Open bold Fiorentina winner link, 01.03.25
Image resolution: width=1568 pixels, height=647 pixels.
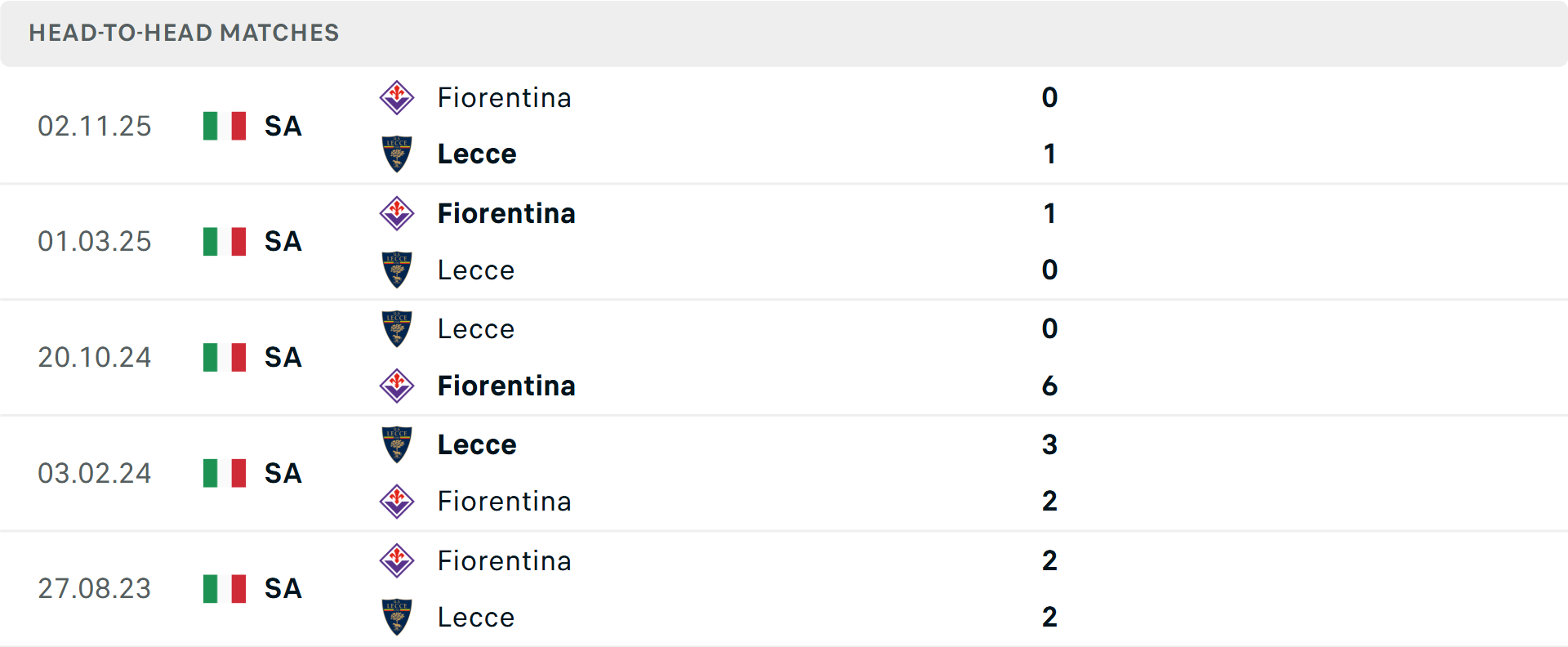coord(506,213)
